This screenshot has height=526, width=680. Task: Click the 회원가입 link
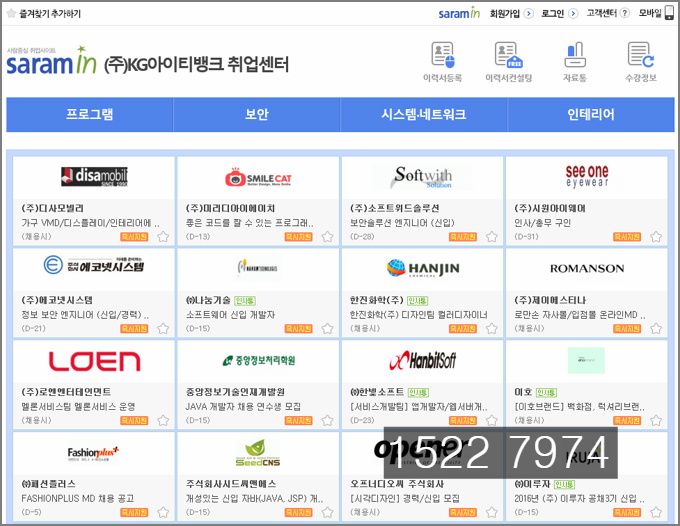[505, 13]
